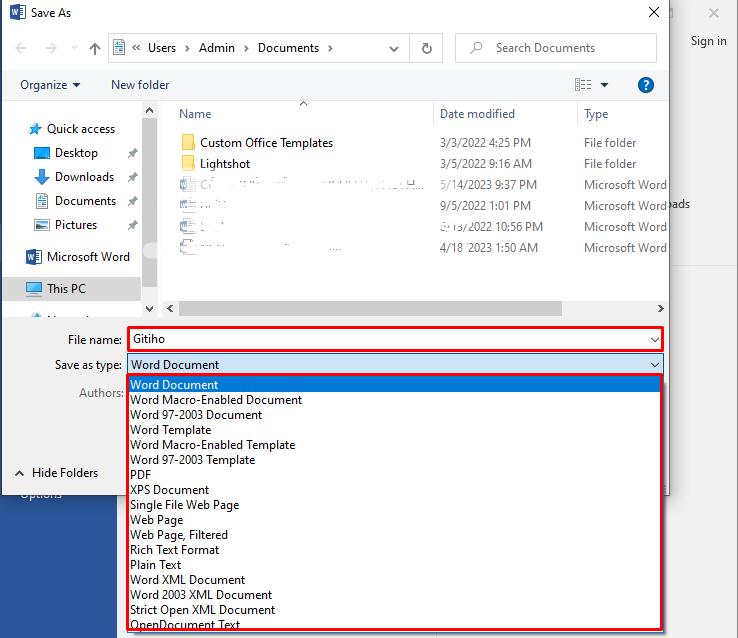Choose PDF as the save type
This screenshot has width=738, height=638.
pyautogui.click(x=395, y=475)
